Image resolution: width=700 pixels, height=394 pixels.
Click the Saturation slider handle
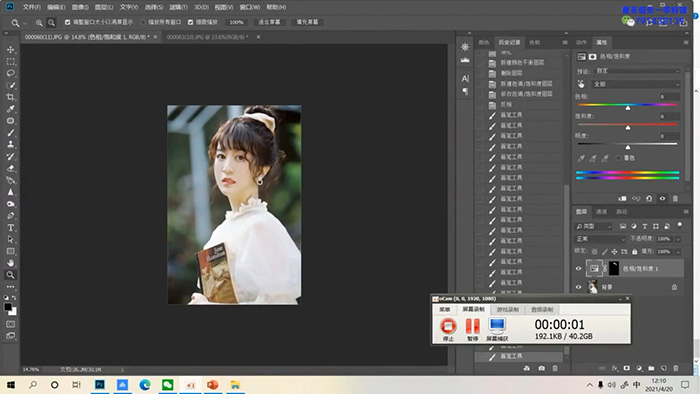[x=628, y=128]
